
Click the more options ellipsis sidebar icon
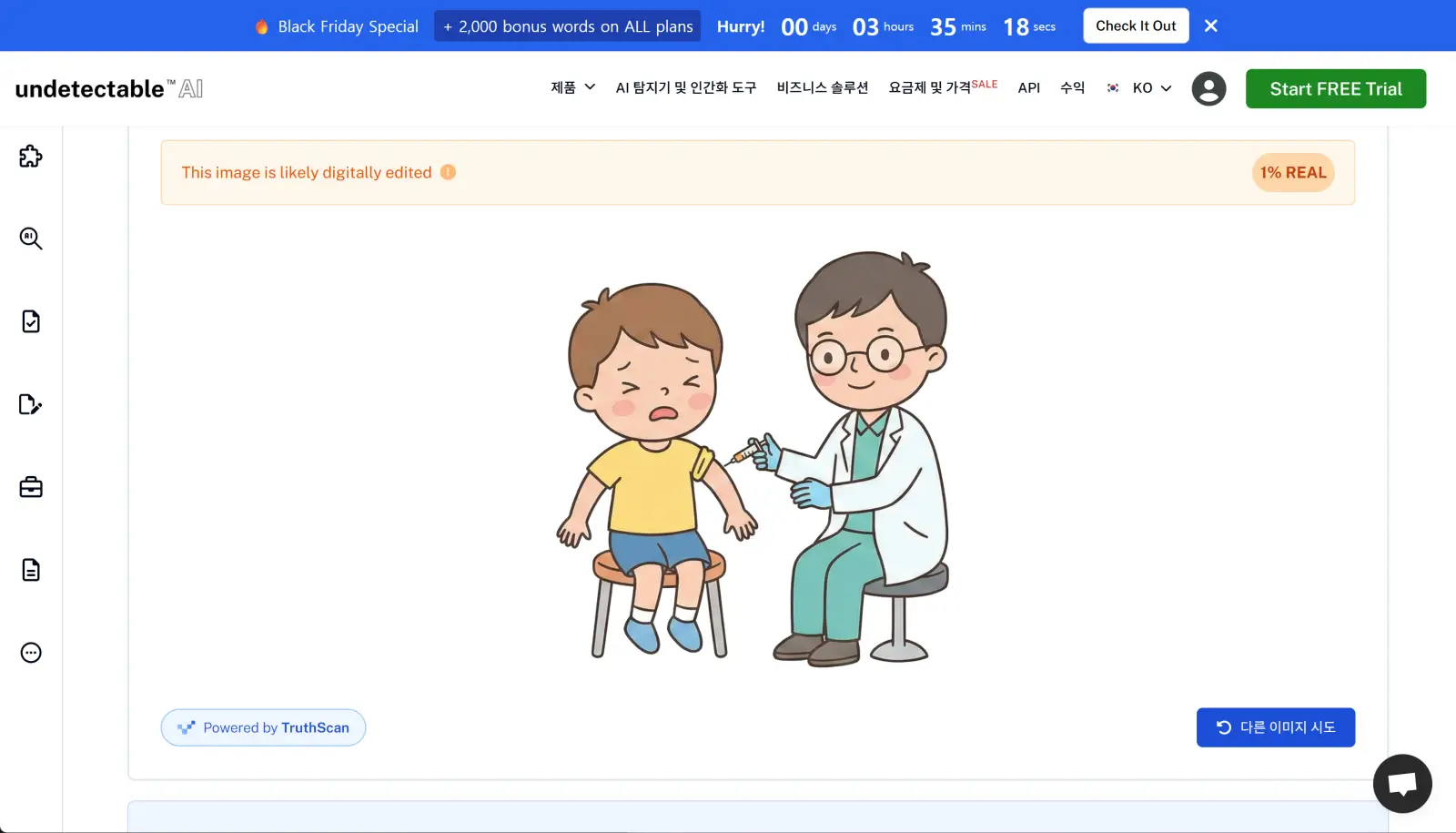click(31, 653)
